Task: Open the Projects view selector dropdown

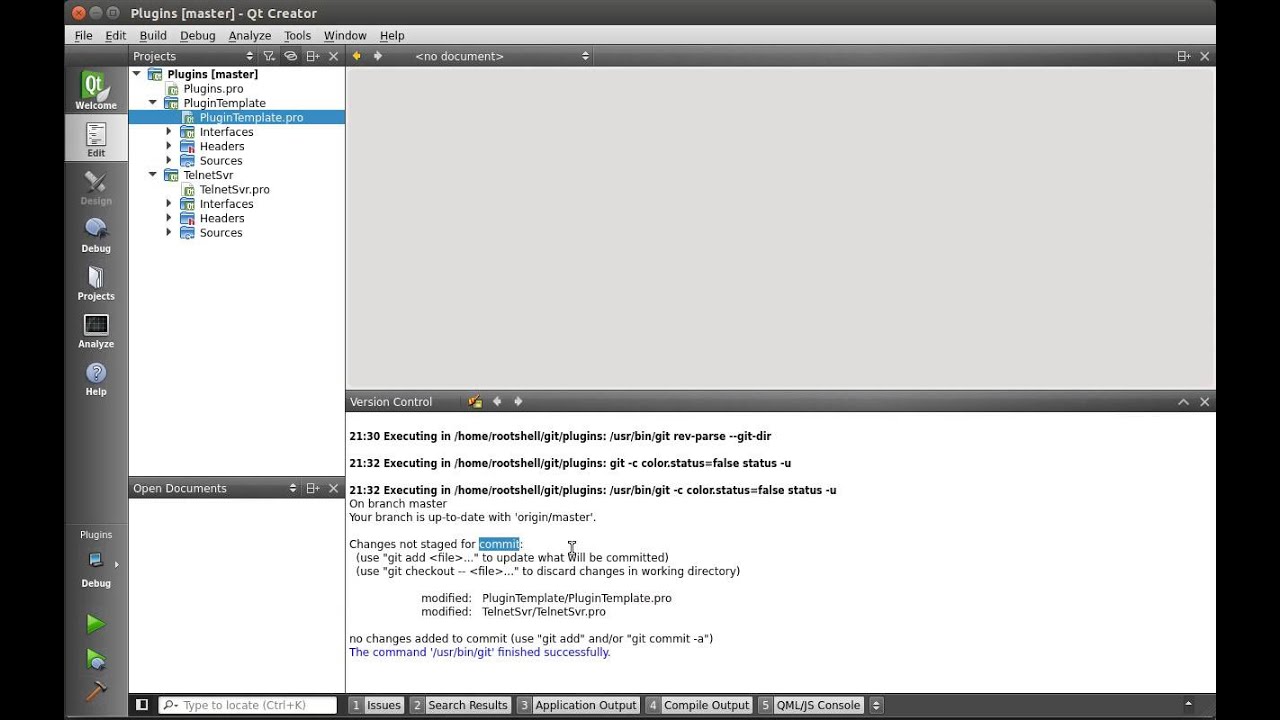Action: tap(195, 56)
